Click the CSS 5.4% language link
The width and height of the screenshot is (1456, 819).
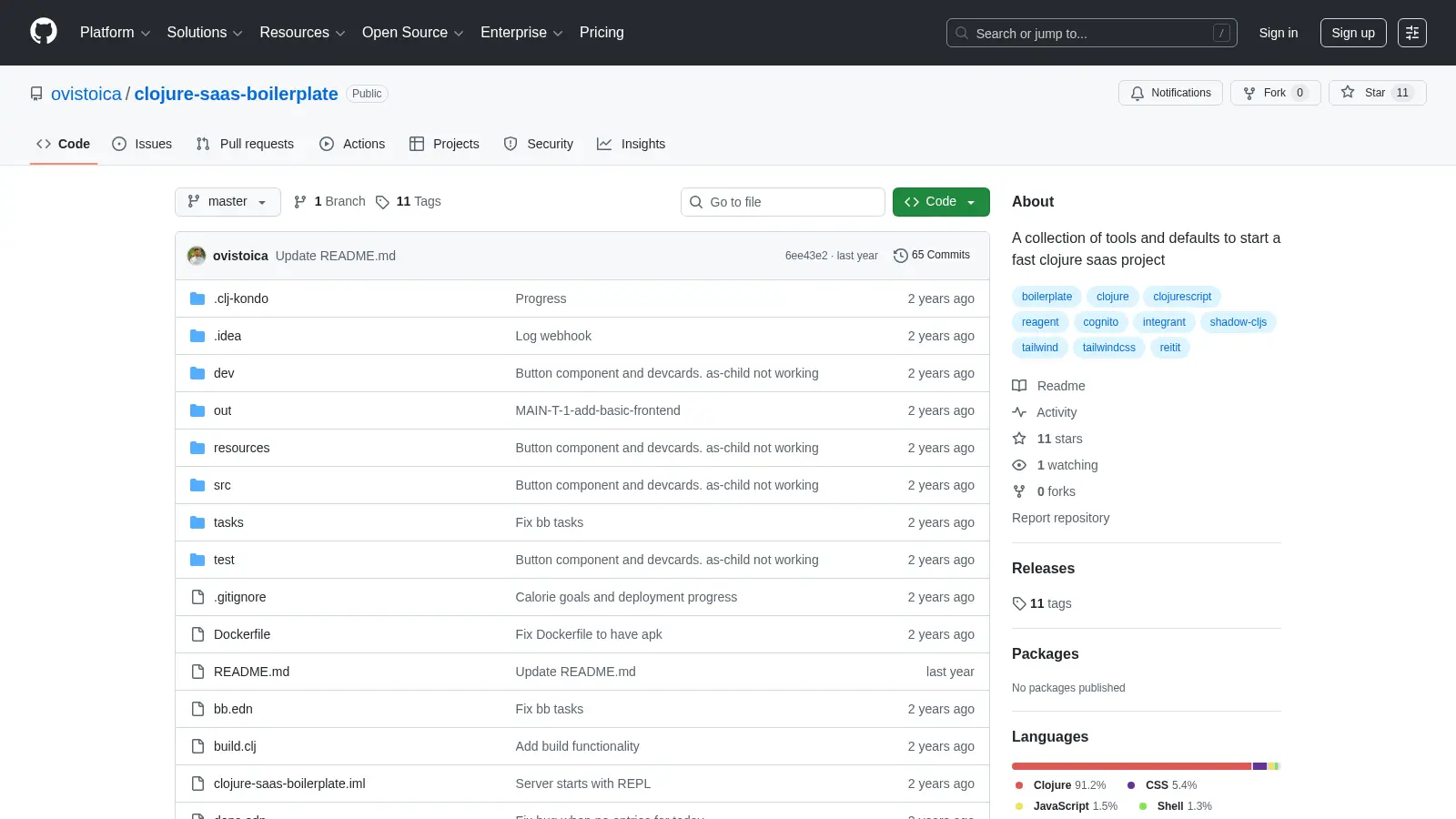[x=1162, y=785]
